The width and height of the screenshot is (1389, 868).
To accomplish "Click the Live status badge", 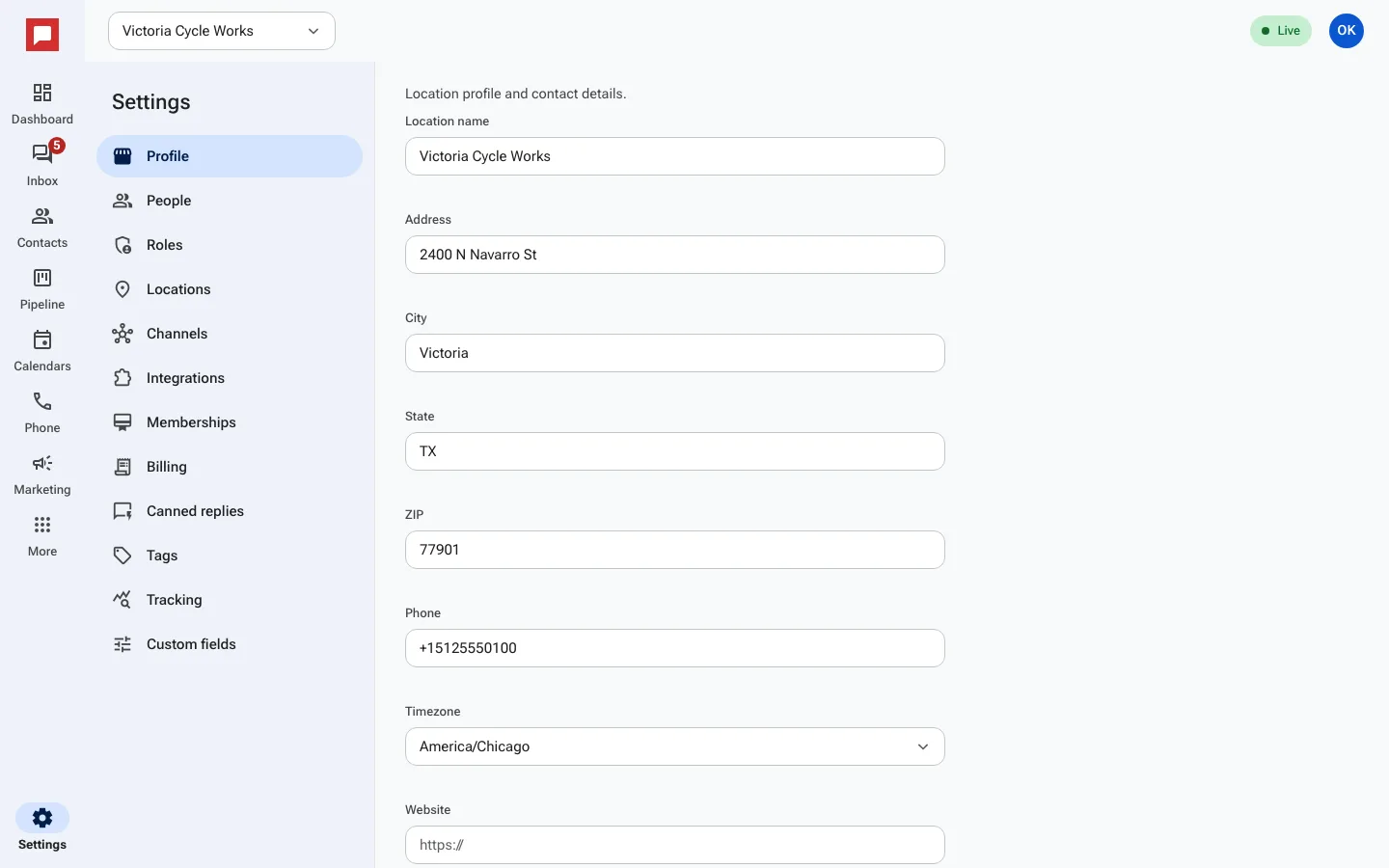I will pos(1281,31).
